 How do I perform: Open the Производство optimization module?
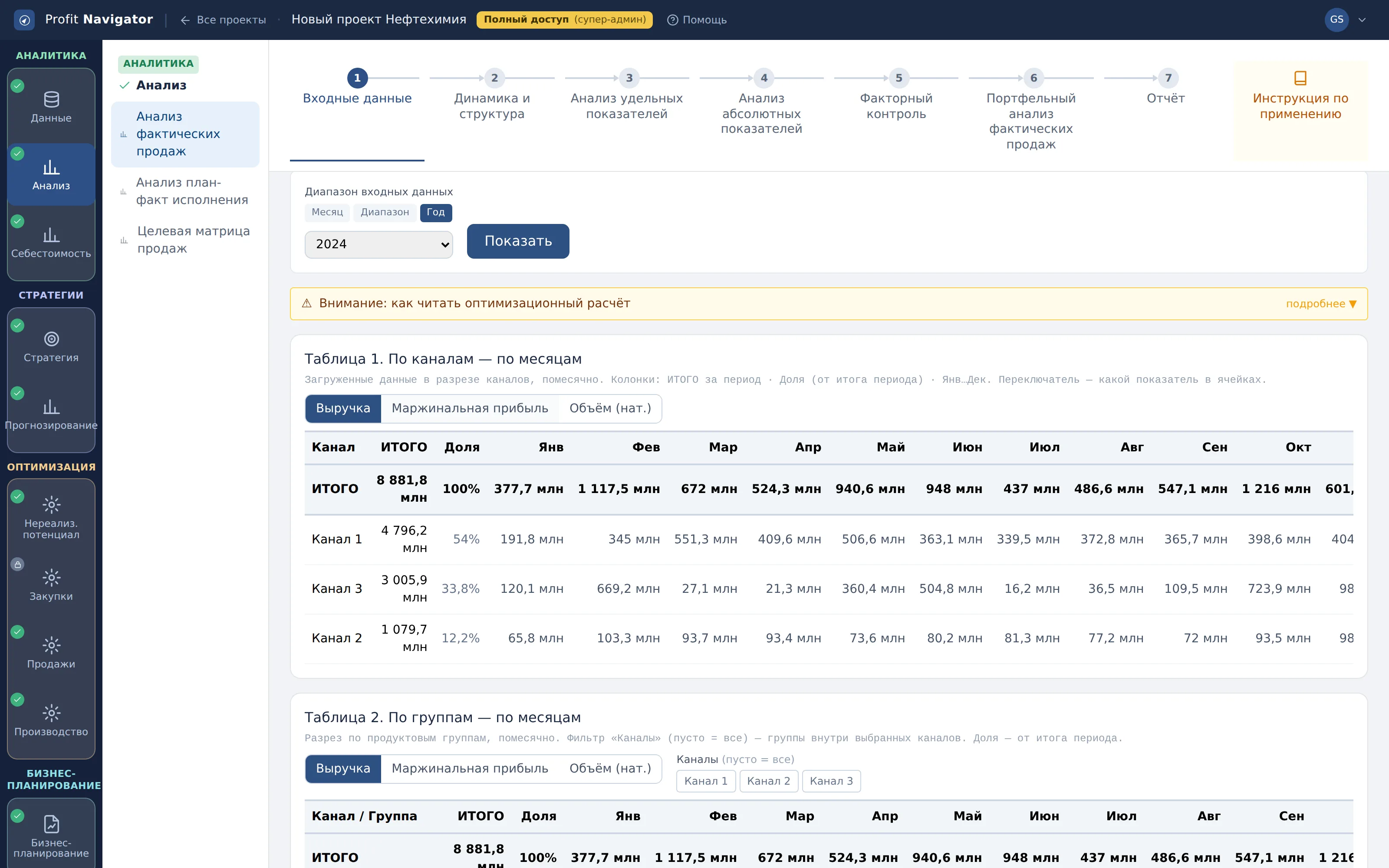click(x=51, y=720)
